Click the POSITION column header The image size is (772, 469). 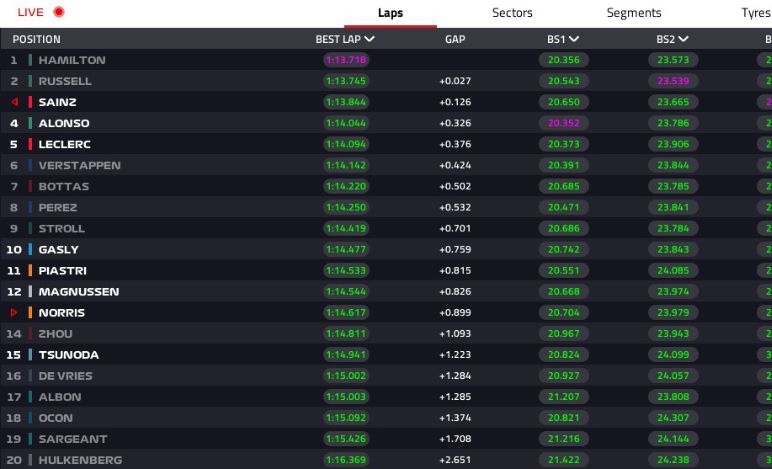tap(37, 39)
